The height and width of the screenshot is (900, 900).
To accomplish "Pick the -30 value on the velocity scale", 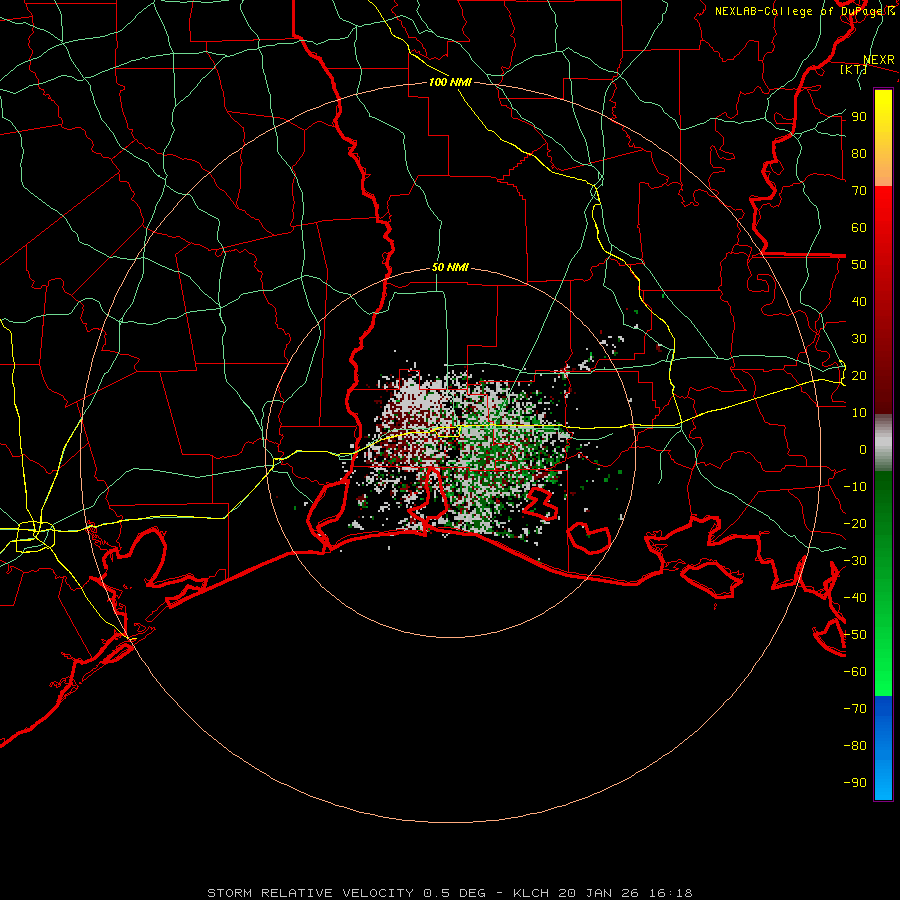I will point(855,561).
